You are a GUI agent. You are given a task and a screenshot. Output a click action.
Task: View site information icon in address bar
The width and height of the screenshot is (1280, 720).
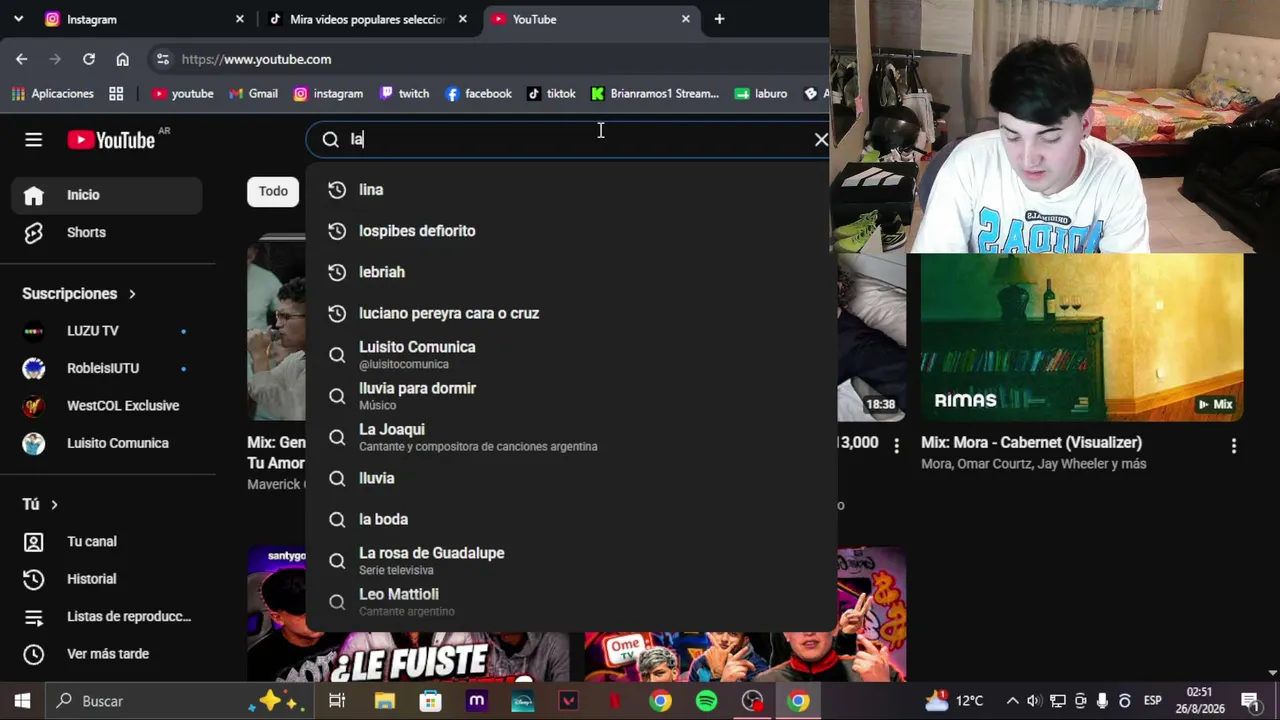[163, 59]
